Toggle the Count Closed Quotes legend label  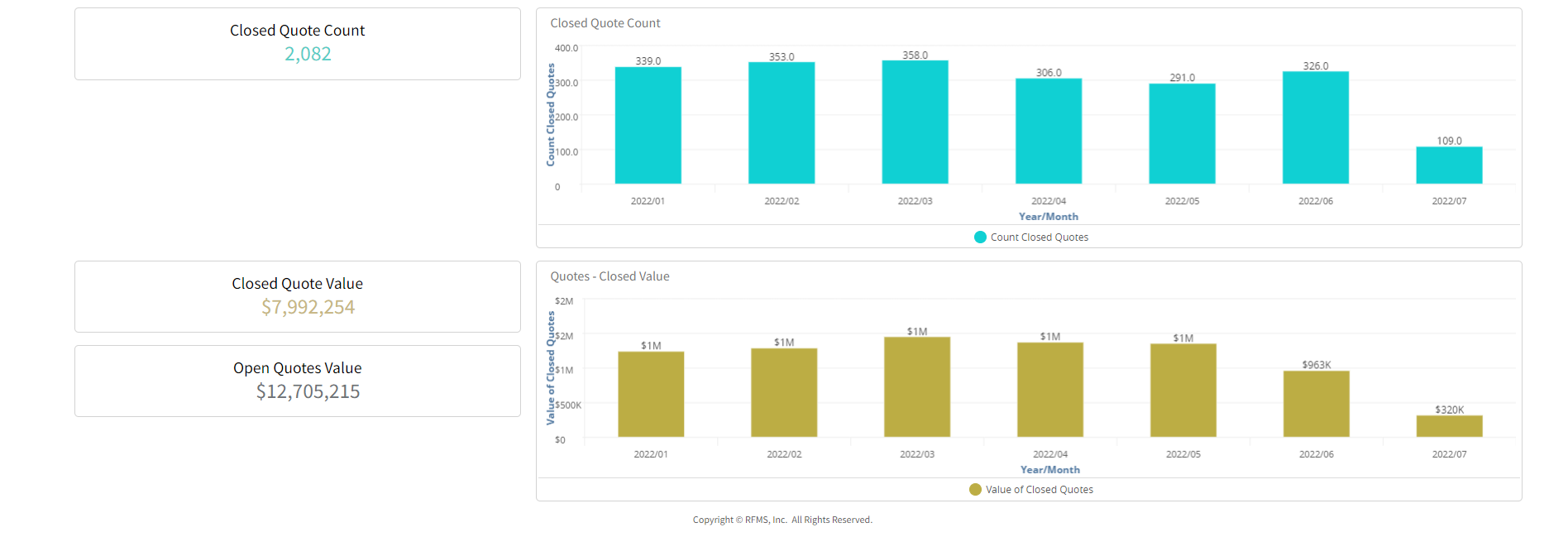(1040, 237)
